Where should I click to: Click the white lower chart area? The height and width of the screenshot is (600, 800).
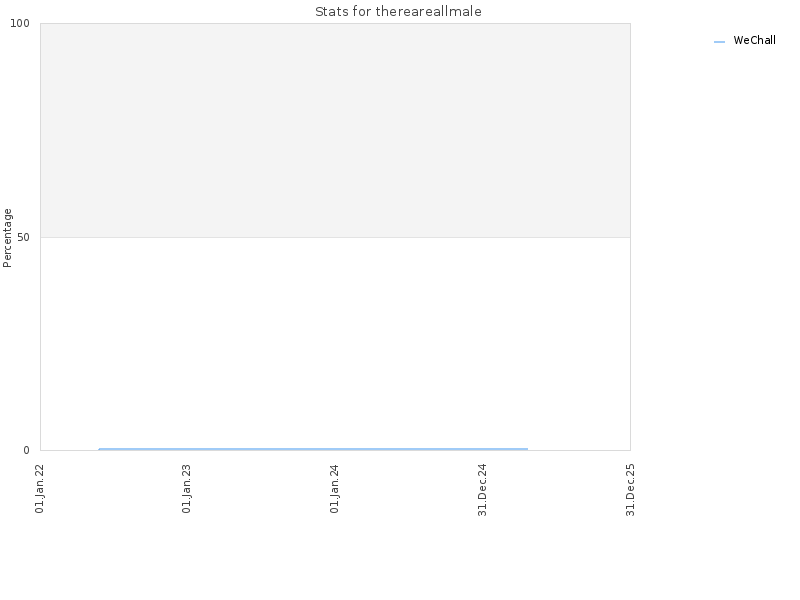point(335,342)
